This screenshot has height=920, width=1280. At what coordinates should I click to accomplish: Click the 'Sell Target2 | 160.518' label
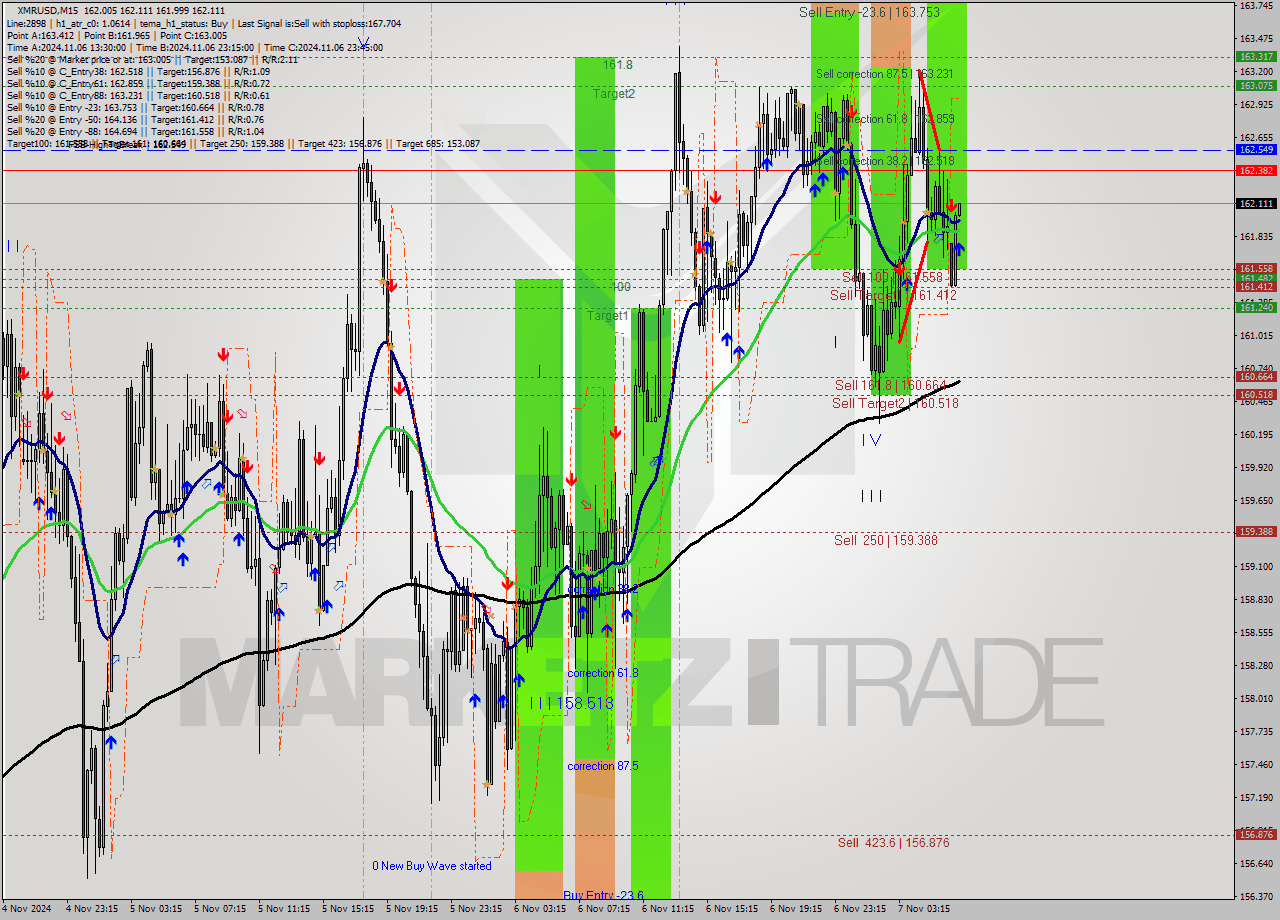pyautogui.click(x=895, y=403)
